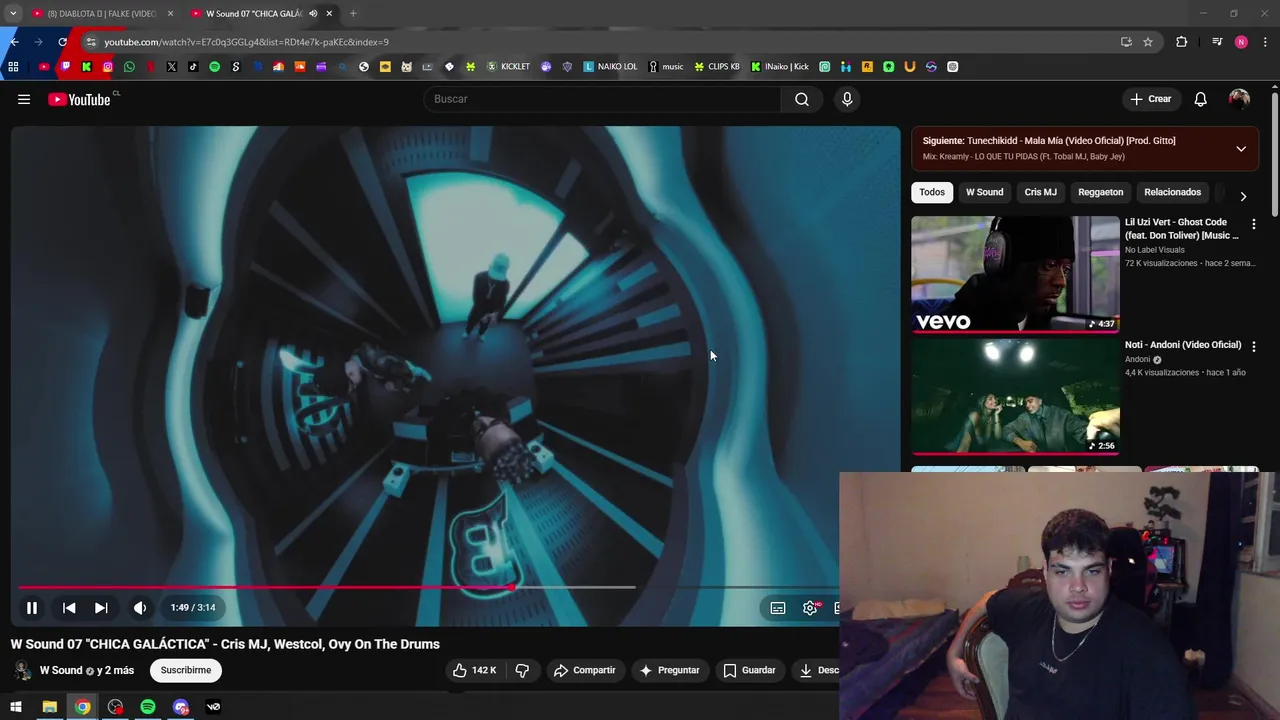Skip to the next video
This screenshot has height=720, width=1280.
pyautogui.click(x=101, y=607)
